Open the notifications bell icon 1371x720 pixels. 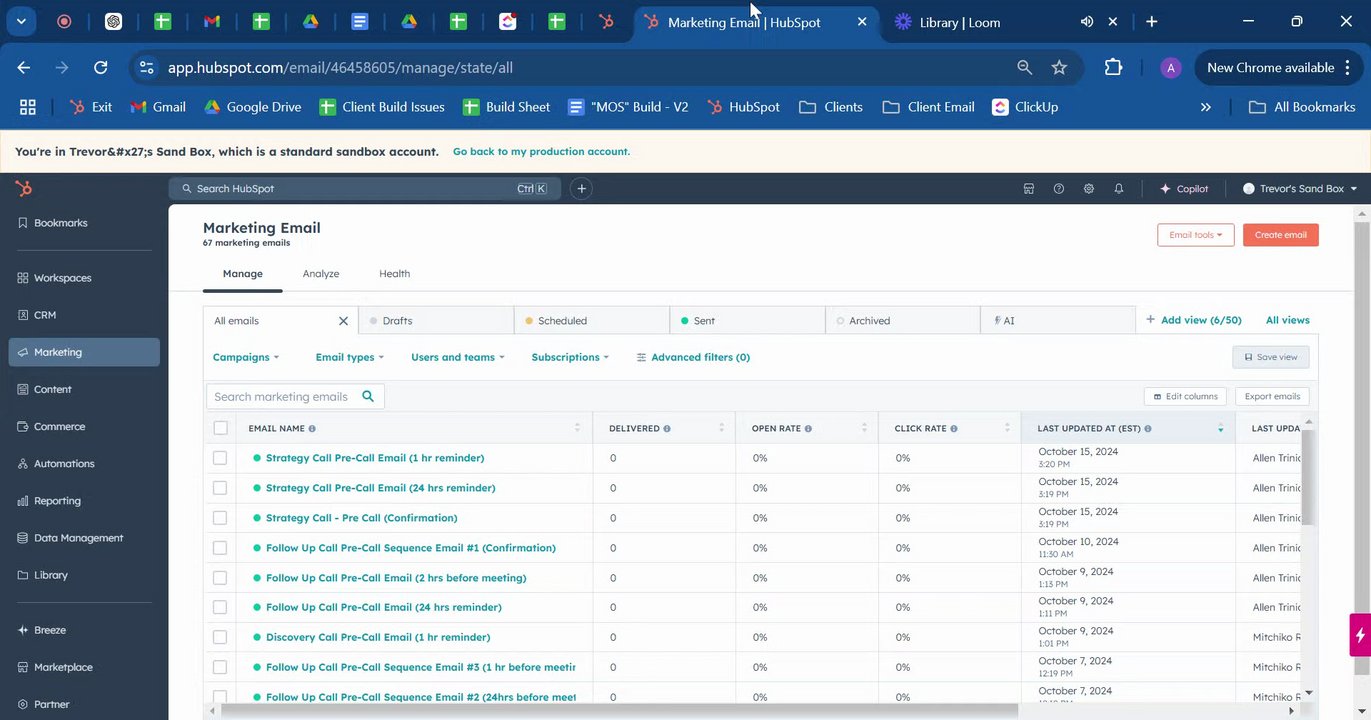point(1118,188)
